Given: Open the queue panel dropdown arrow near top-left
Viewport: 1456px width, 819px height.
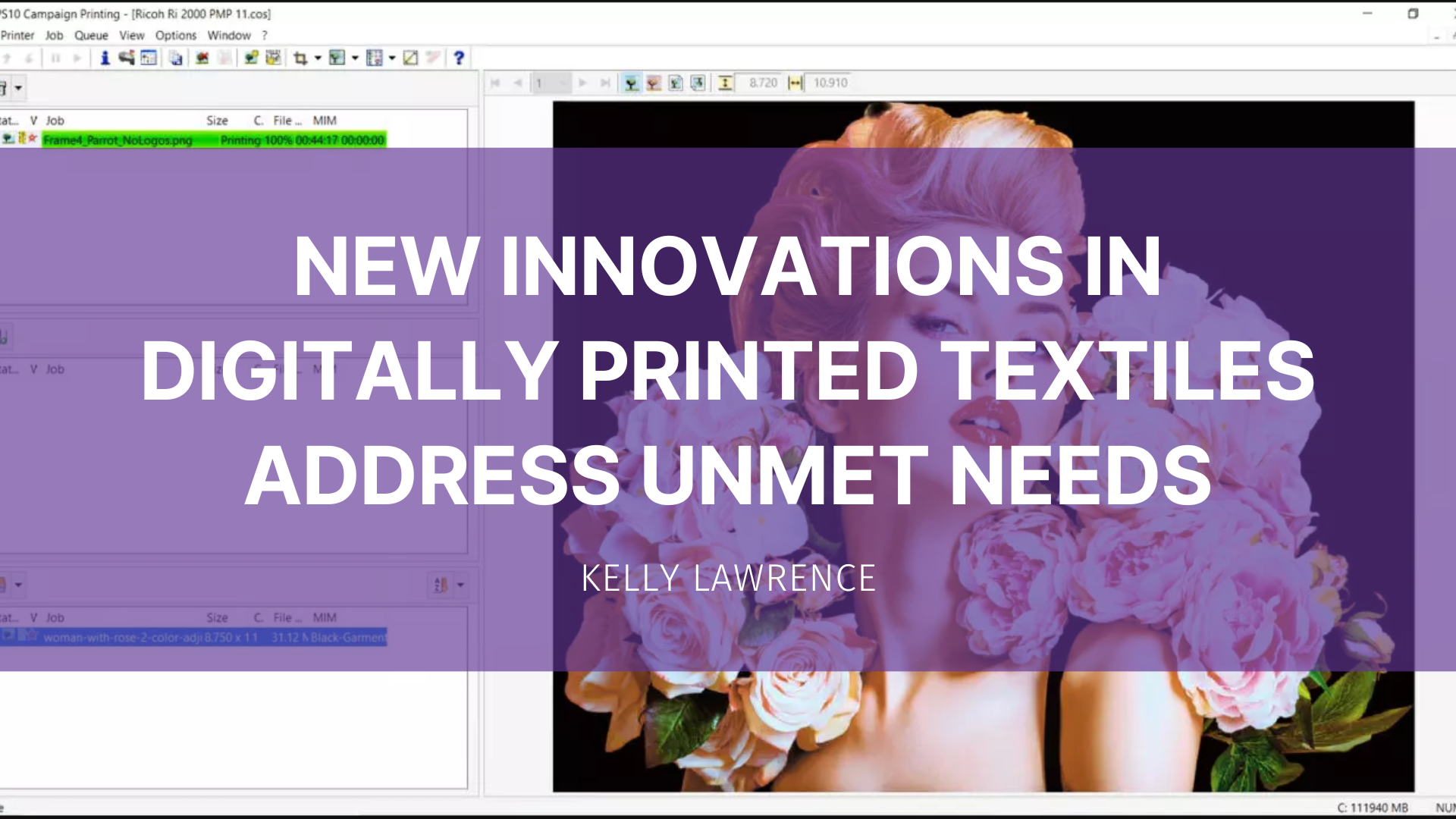Looking at the screenshot, I should pyautogui.click(x=18, y=88).
